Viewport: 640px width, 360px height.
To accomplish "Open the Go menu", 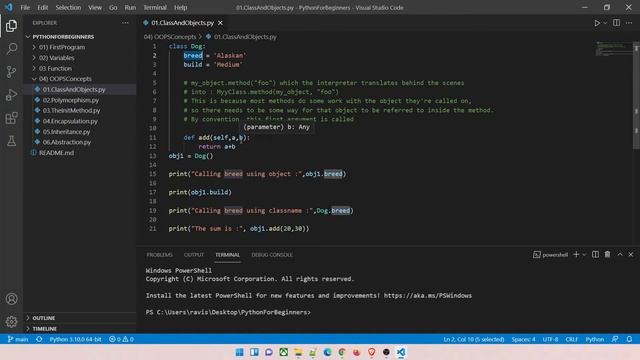I will point(113,7).
